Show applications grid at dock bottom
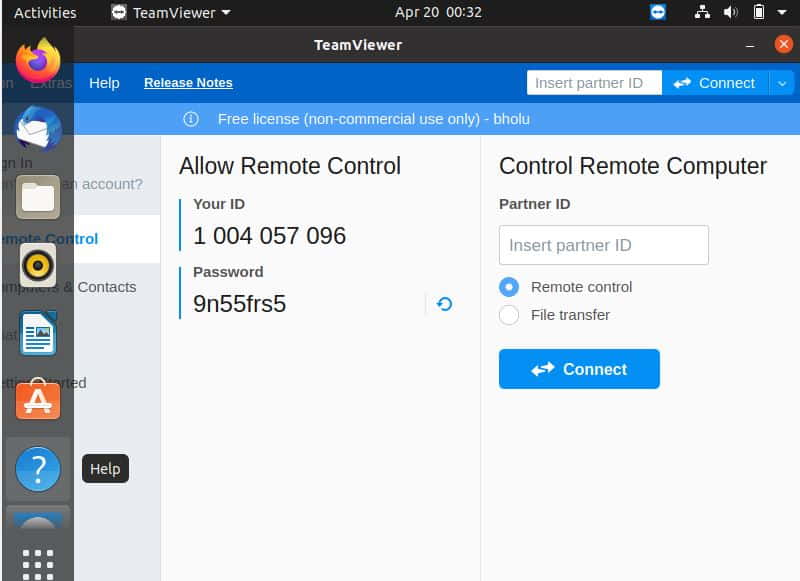Image resolution: width=800 pixels, height=581 pixels. pyautogui.click(x=38, y=564)
